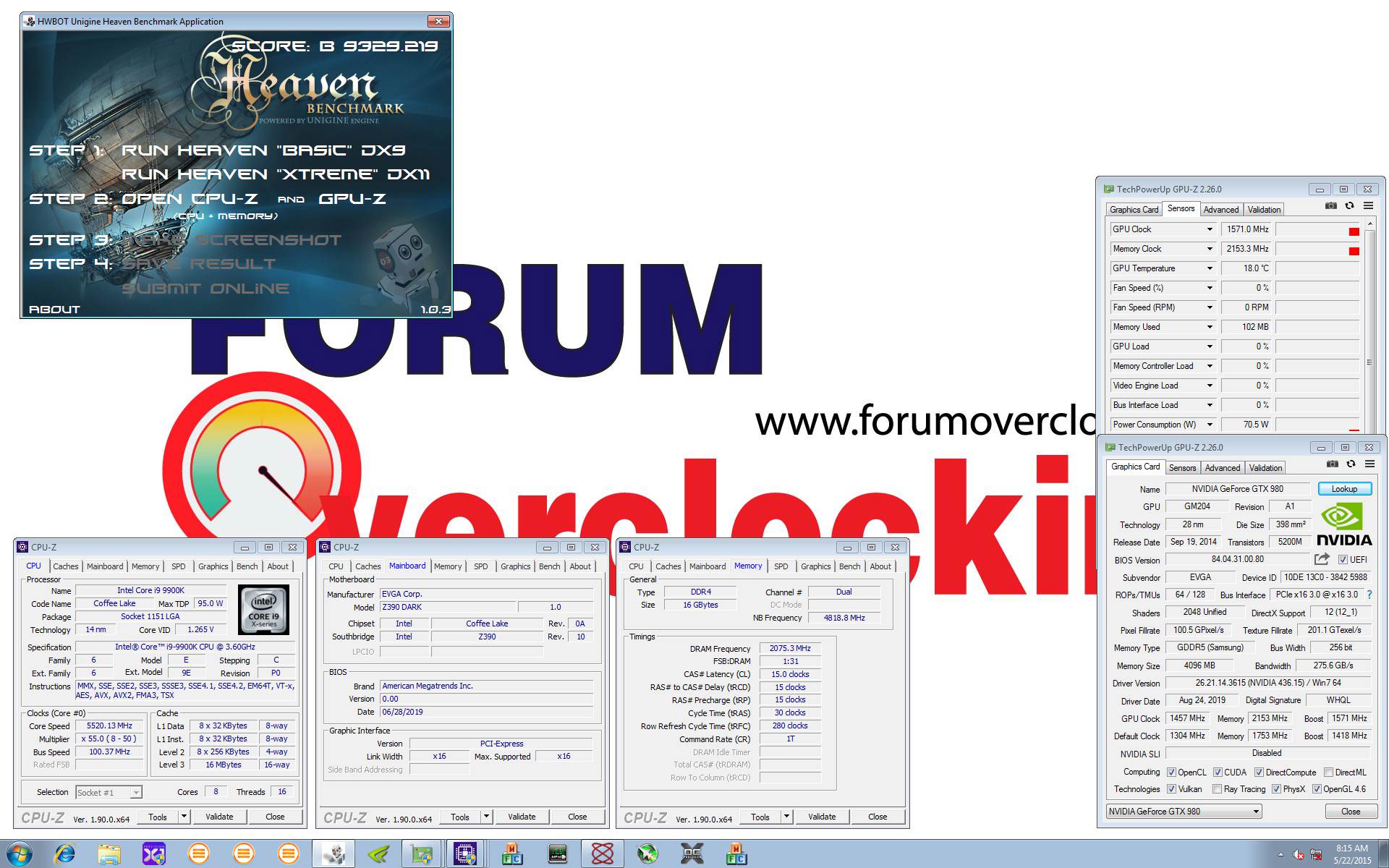Viewport: 1389px width, 868px height.
Task: Expand the Fan Speed (RPM) sensor dropdown
Action: (x=1209, y=307)
